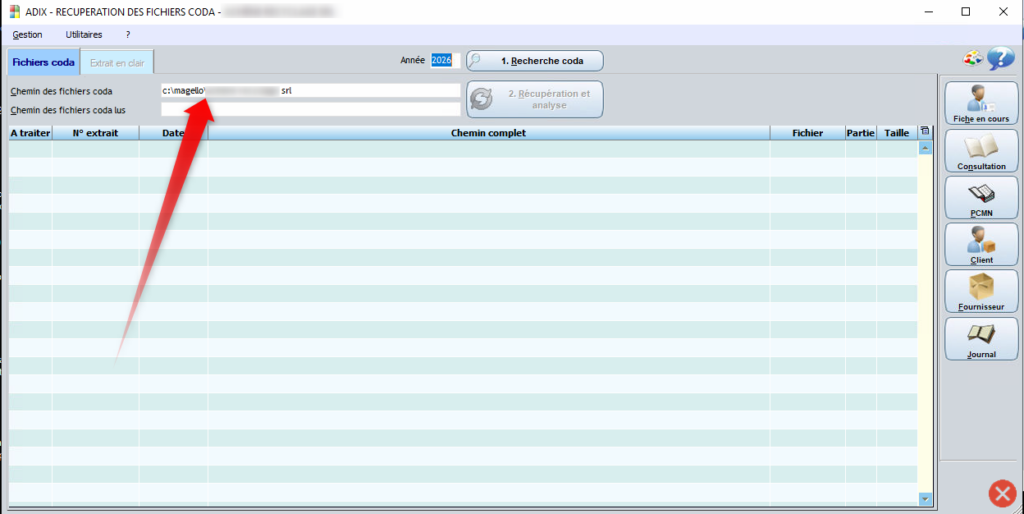The image size is (1024, 514).
Task: Open the Journal book
Action: tap(980, 339)
